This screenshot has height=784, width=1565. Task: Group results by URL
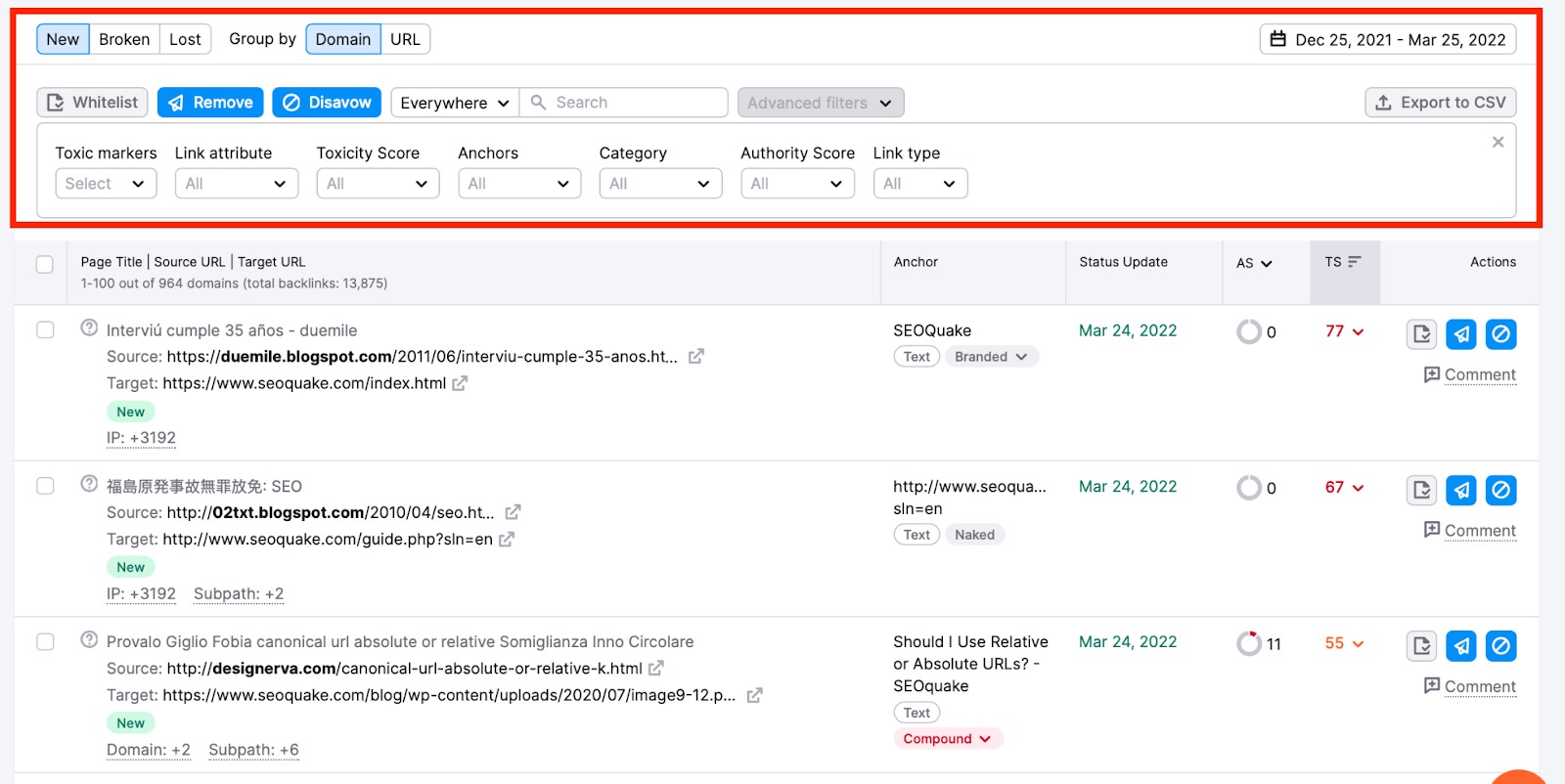coord(405,39)
